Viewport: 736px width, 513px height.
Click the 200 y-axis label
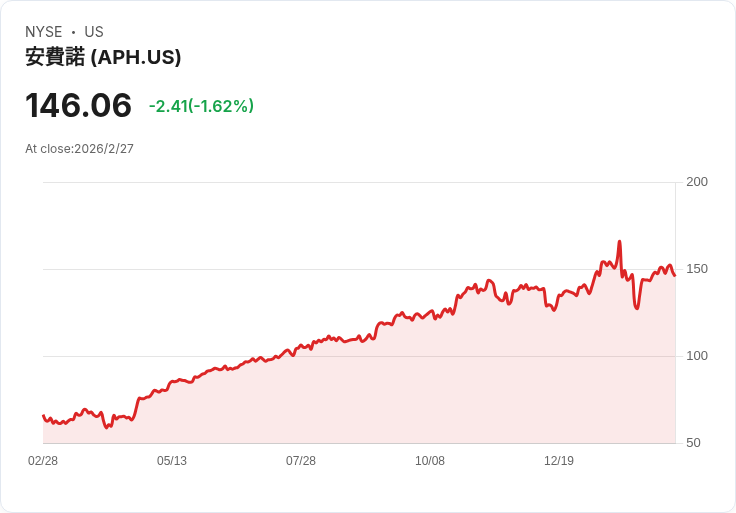point(697,182)
